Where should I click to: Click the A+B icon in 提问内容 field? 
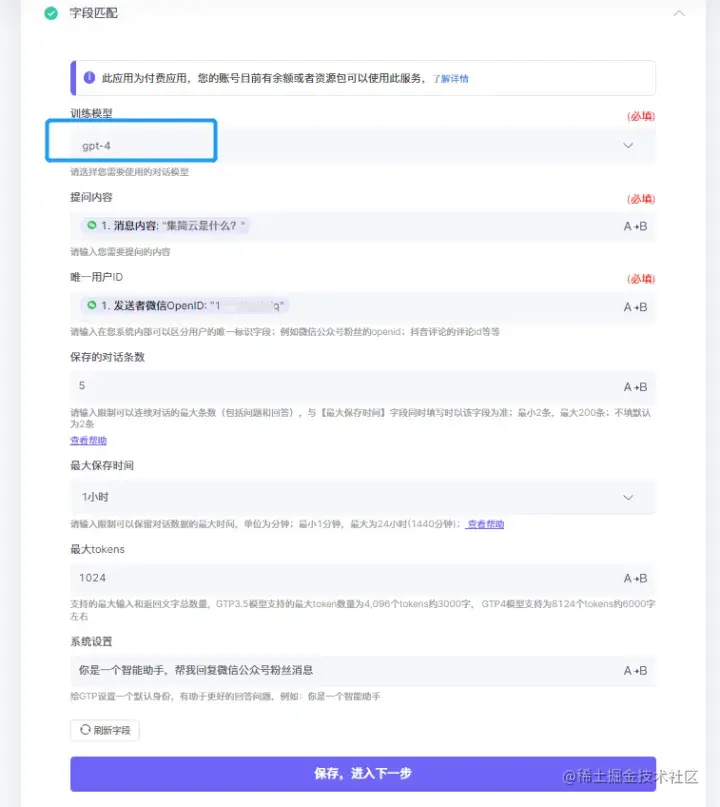tap(635, 226)
